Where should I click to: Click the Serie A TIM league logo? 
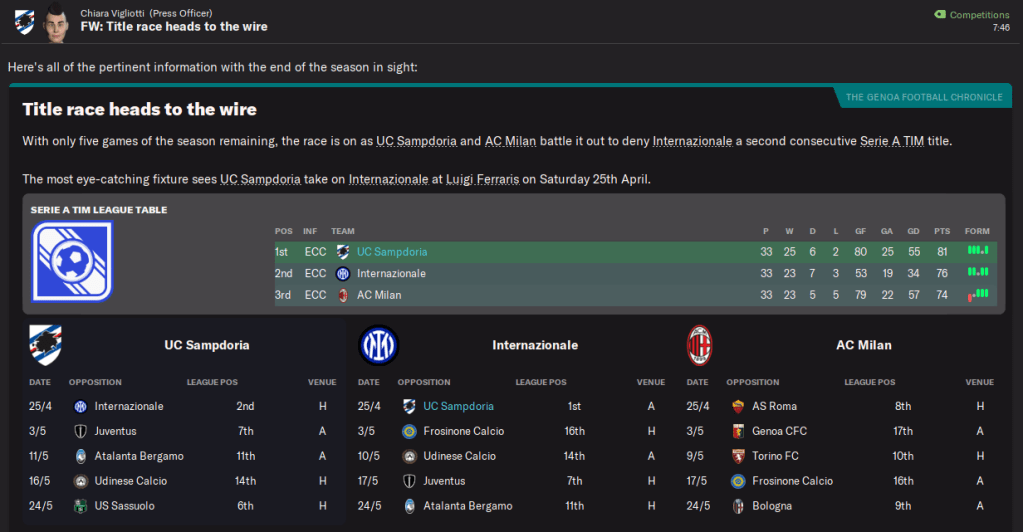pyautogui.click(x=72, y=261)
